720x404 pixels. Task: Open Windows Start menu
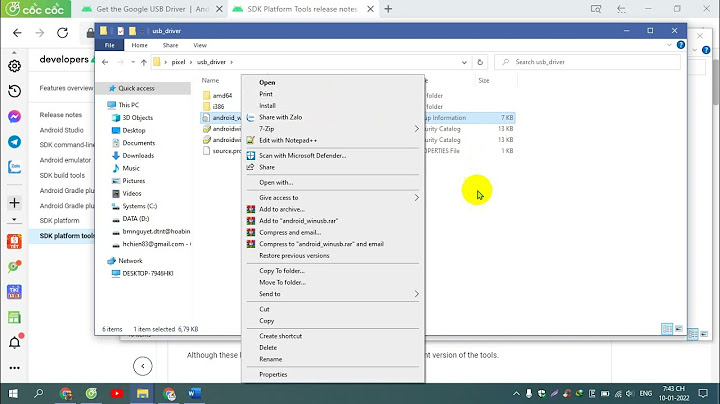(x=13, y=393)
